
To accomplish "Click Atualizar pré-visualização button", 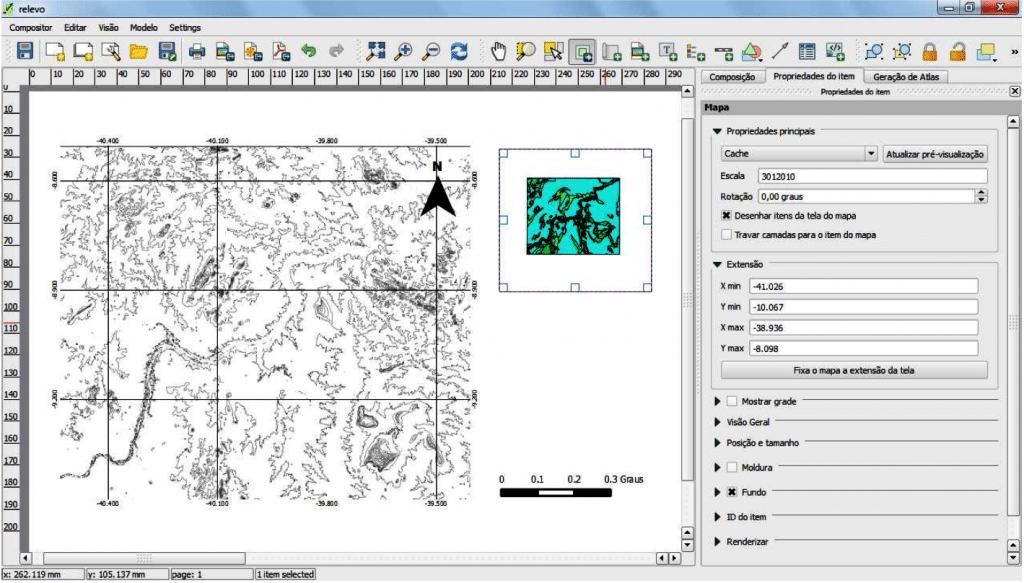I will [936, 154].
